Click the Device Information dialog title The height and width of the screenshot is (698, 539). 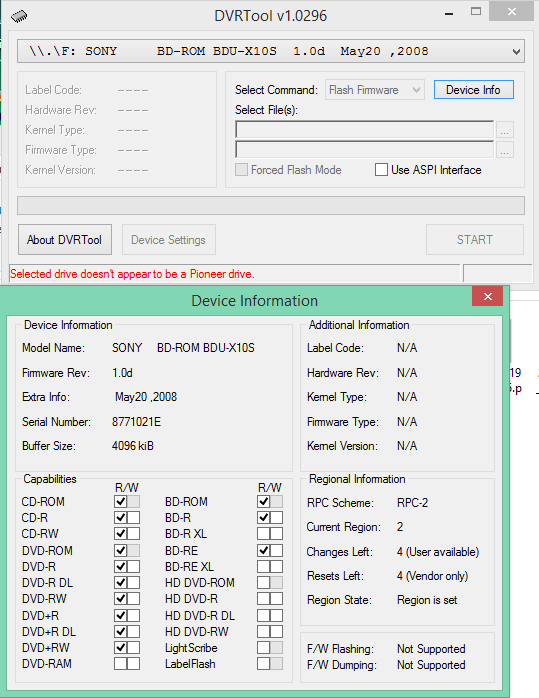click(x=255, y=300)
